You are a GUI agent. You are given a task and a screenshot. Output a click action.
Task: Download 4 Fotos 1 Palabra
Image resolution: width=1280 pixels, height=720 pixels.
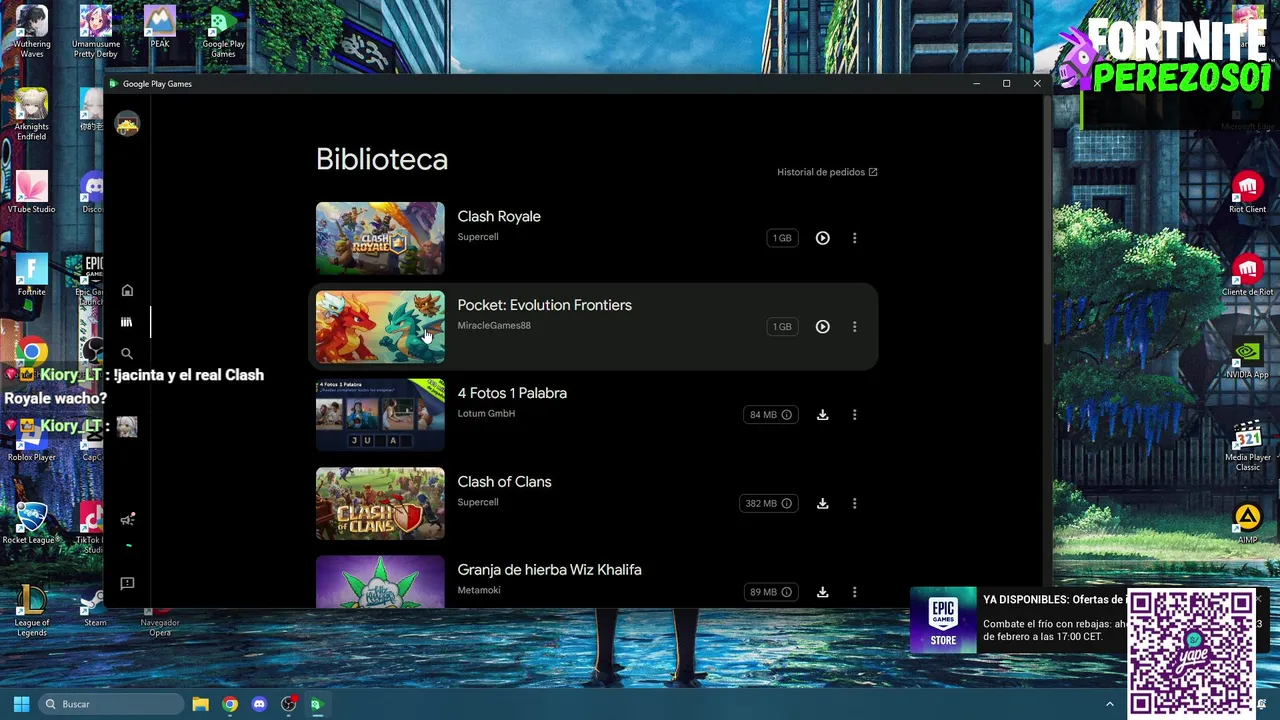point(822,415)
